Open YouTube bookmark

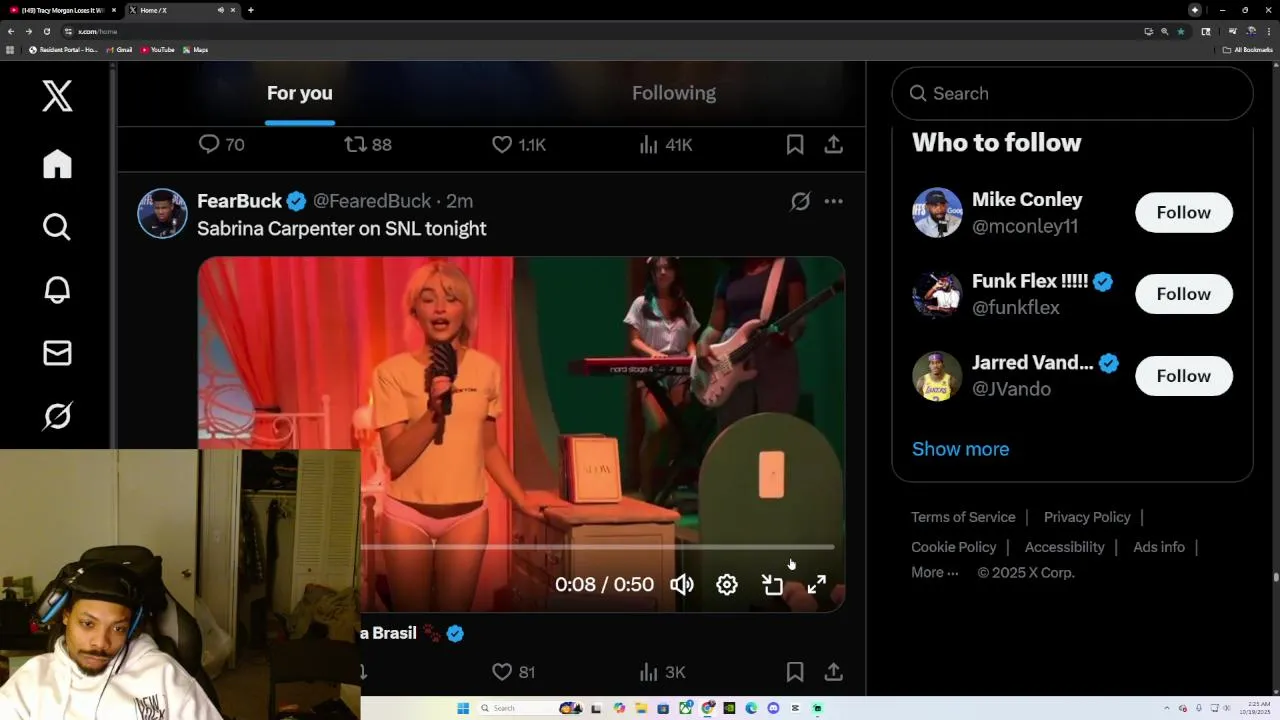157,50
